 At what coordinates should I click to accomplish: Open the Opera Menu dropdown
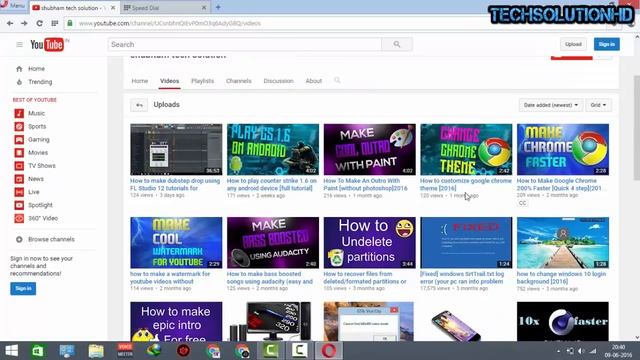pos(13,5)
